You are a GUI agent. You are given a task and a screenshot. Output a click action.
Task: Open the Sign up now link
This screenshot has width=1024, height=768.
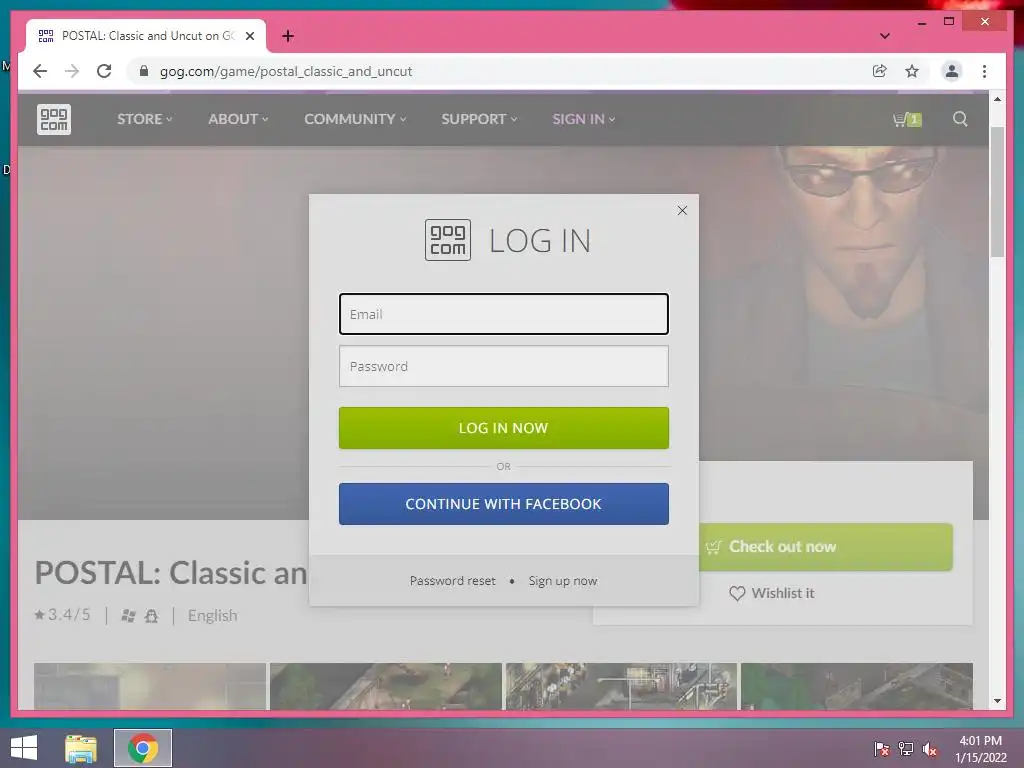tap(562, 581)
